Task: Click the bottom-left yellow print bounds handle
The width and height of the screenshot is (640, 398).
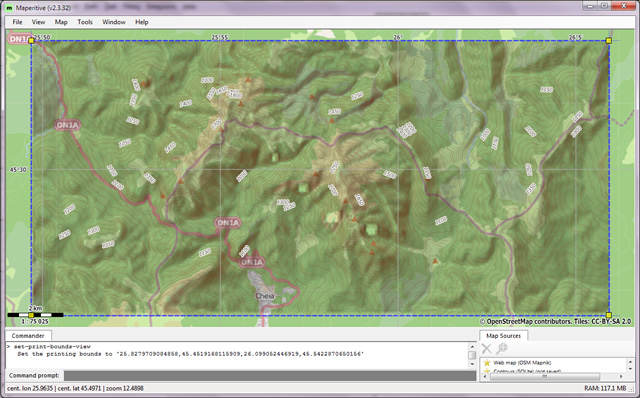Action: coord(31,315)
